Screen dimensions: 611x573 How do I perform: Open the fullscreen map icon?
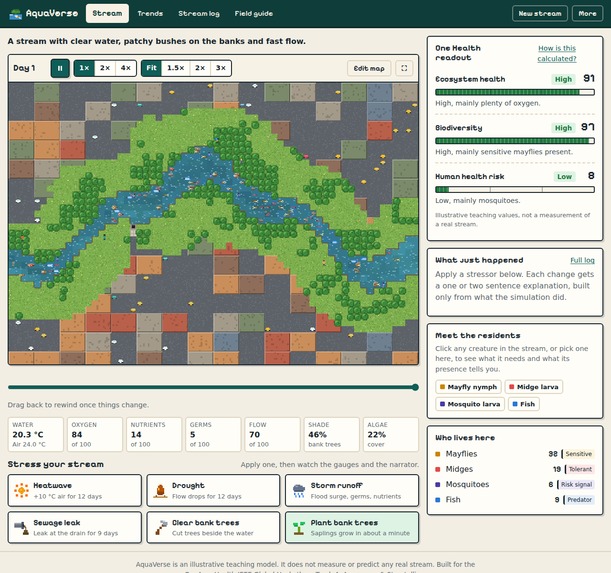click(x=404, y=68)
